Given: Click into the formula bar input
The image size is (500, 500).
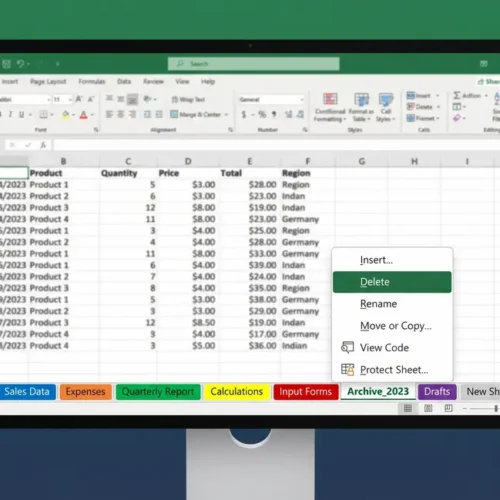Looking at the screenshot, I should [x=277, y=145].
